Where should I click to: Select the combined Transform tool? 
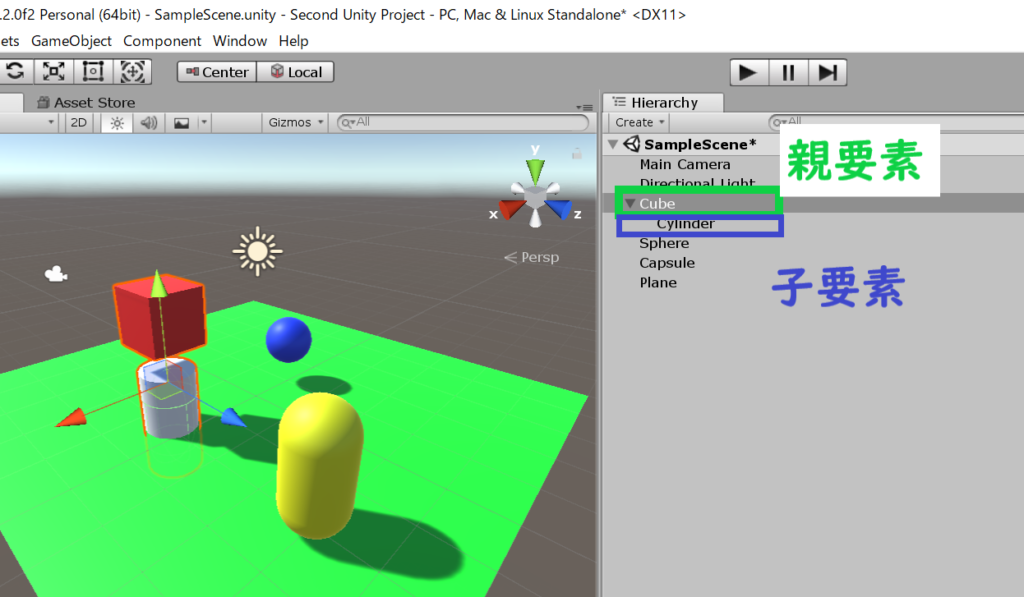[x=132, y=72]
